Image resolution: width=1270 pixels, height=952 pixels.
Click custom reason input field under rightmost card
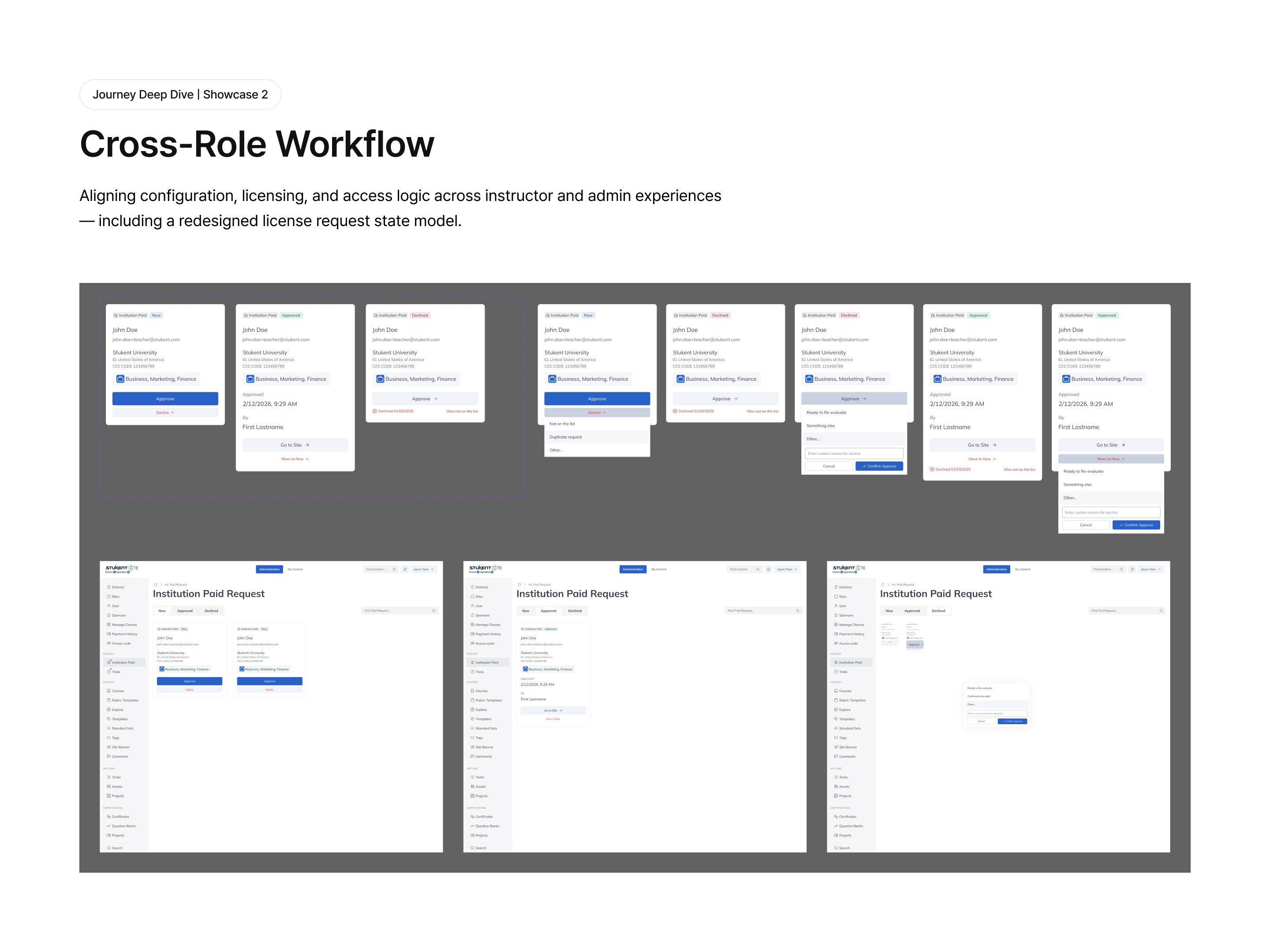(1110, 513)
